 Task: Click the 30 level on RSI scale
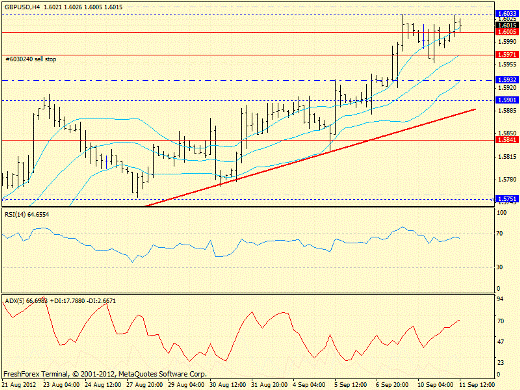pyautogui.click(x=500, y=267)
